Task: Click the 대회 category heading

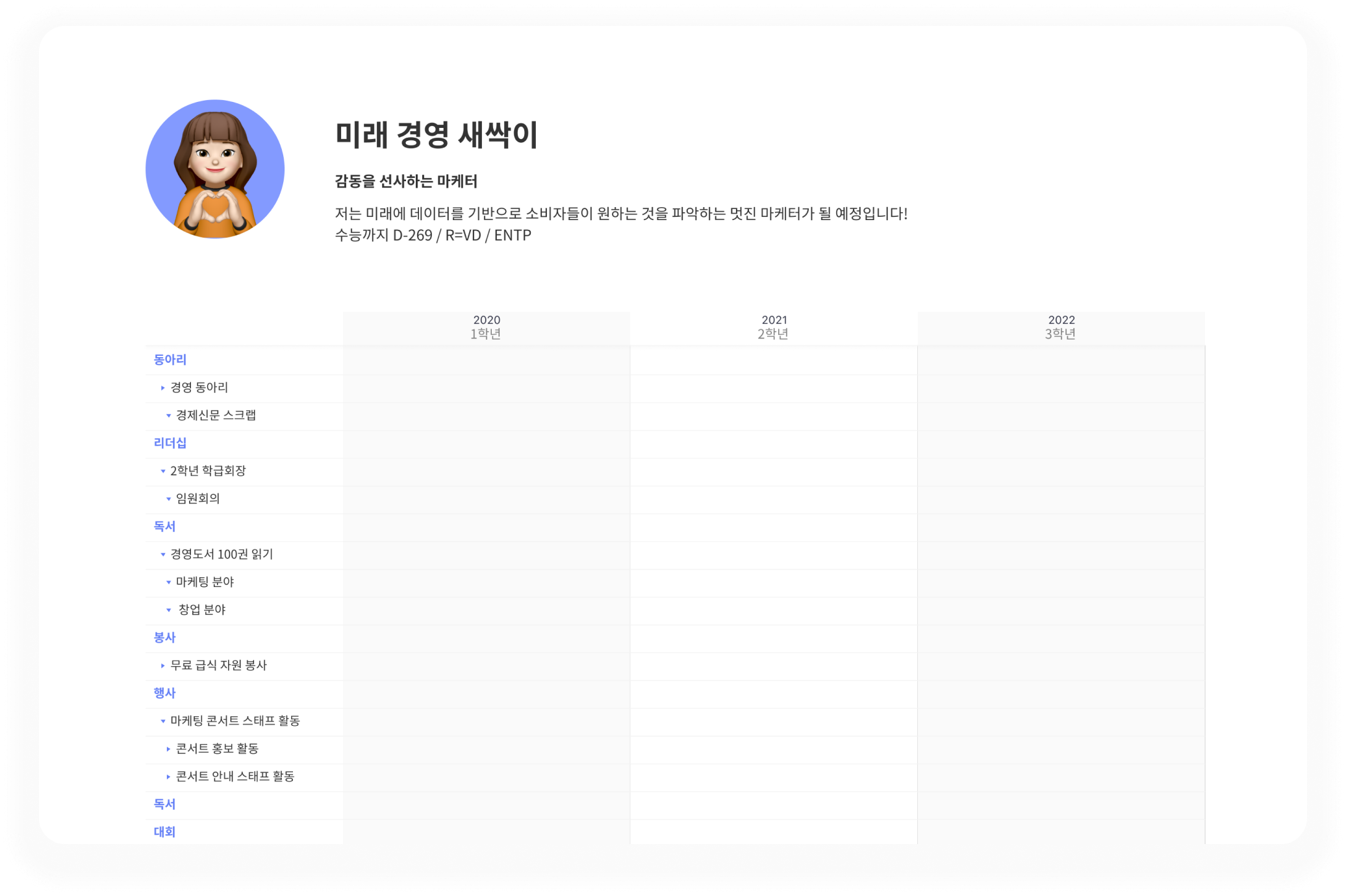Action: coord(164,832)
